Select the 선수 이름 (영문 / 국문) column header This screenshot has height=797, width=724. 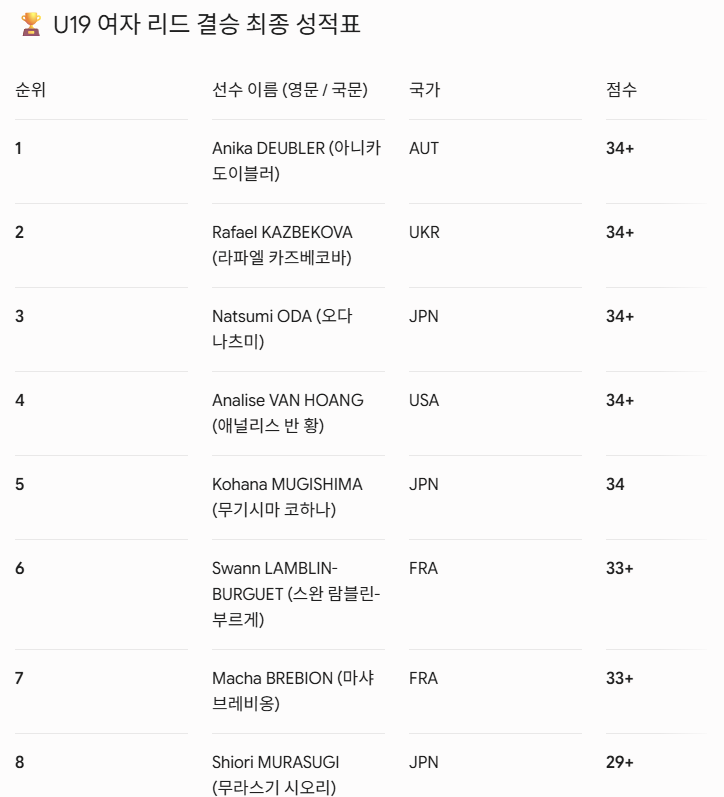coord(290,89)
